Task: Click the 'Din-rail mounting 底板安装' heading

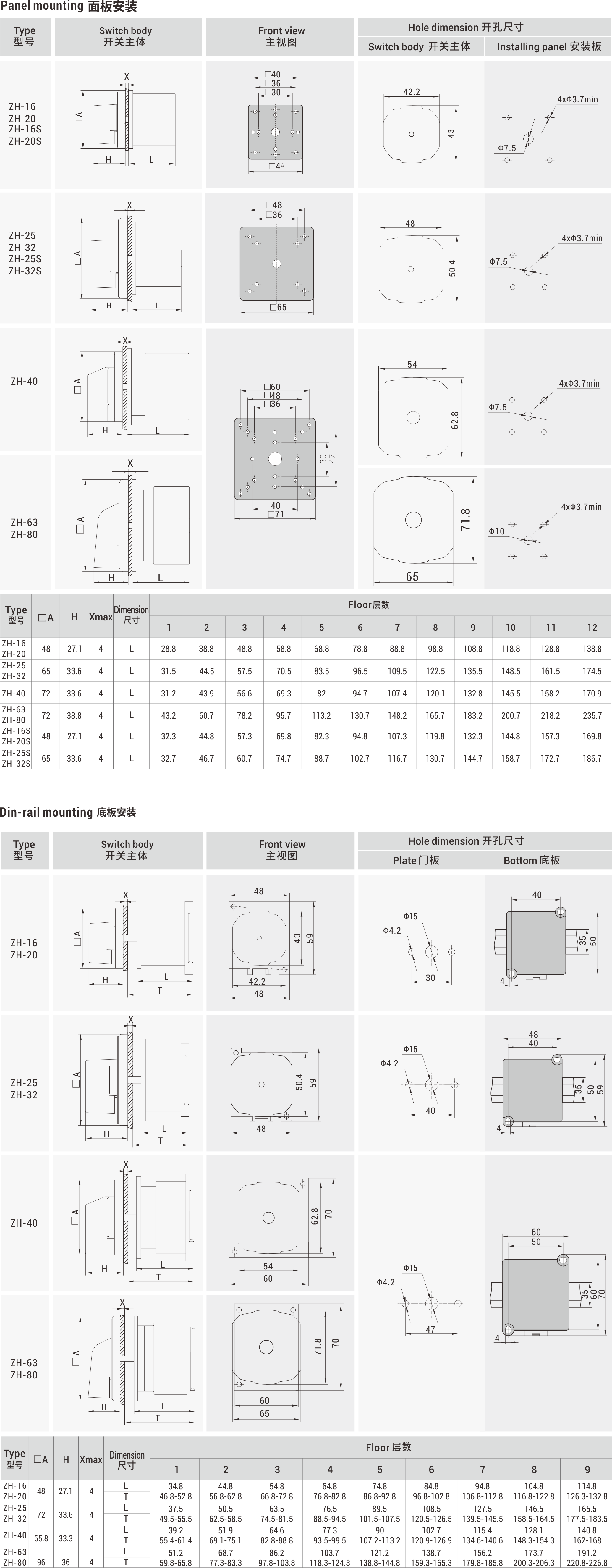Action: [x=68, y=812]
